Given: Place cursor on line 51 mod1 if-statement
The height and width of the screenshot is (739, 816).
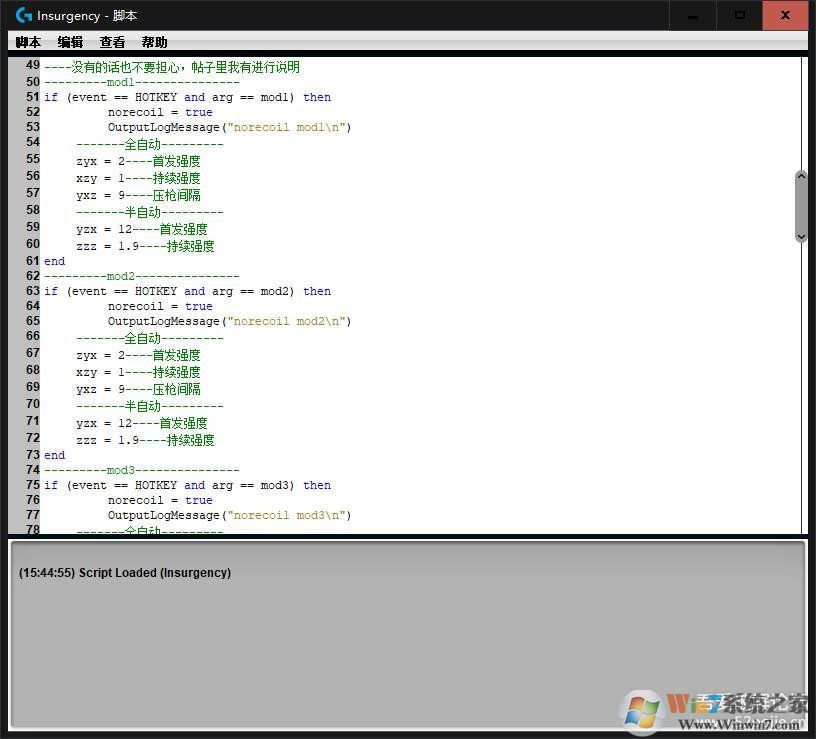Looking at the screenshot, I should pos(187,97).
